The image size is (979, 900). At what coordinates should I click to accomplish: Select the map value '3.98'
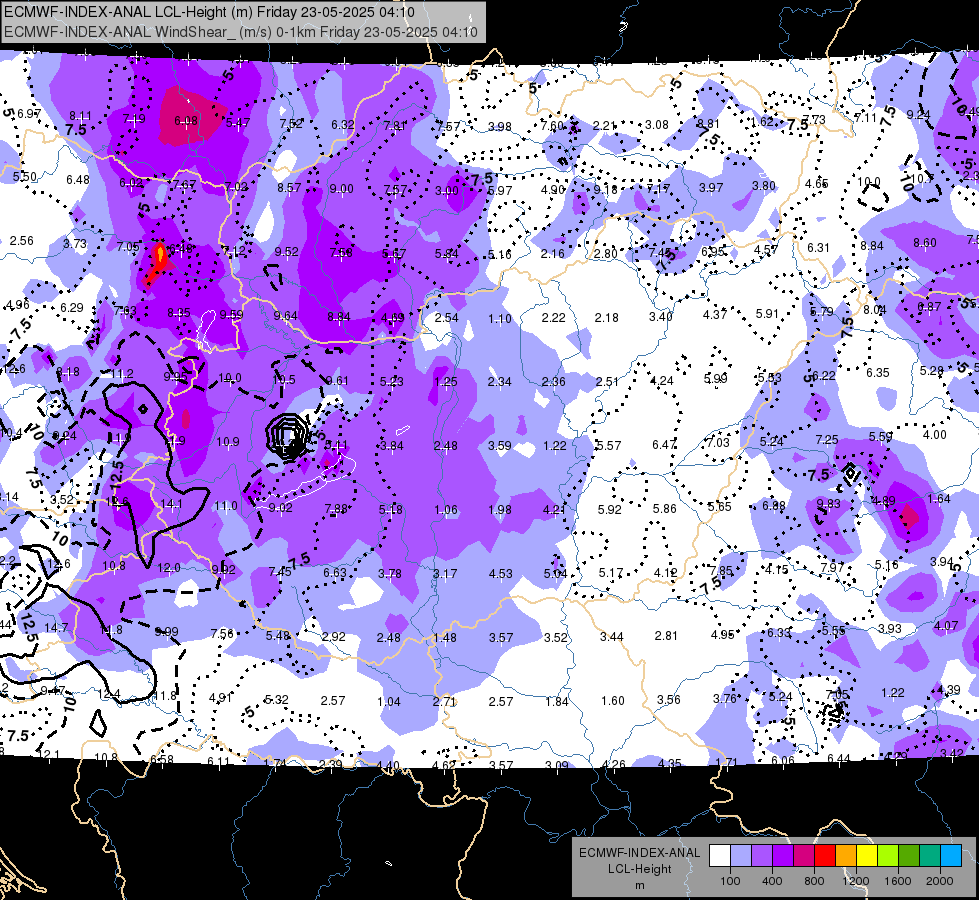499,127
